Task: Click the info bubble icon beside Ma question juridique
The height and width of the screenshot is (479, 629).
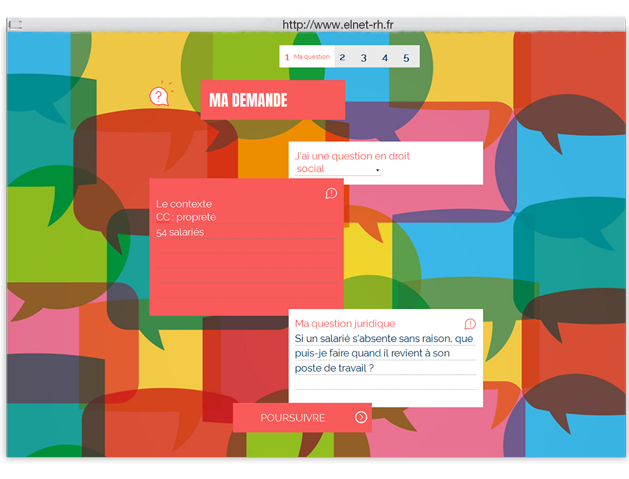Action: [x=470, y=323]
